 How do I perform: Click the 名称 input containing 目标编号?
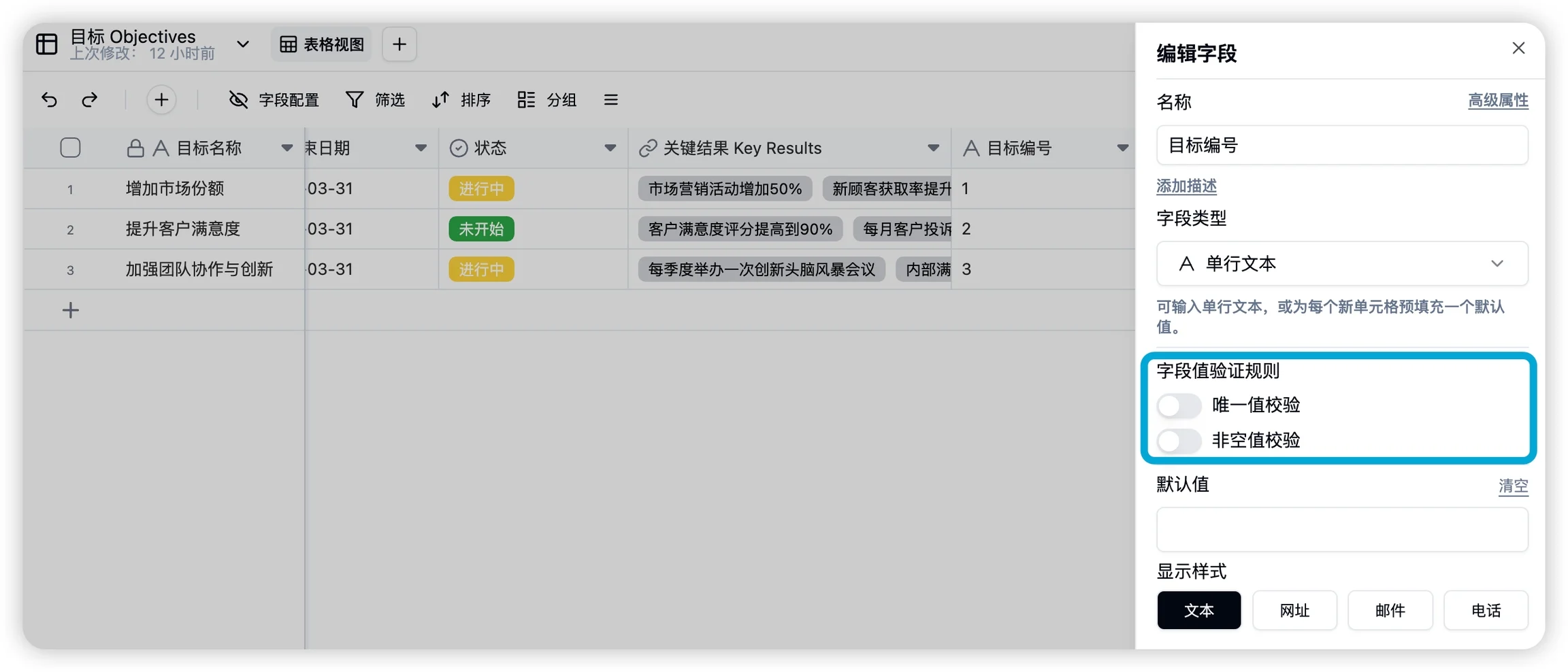(x=1342, y=145)
